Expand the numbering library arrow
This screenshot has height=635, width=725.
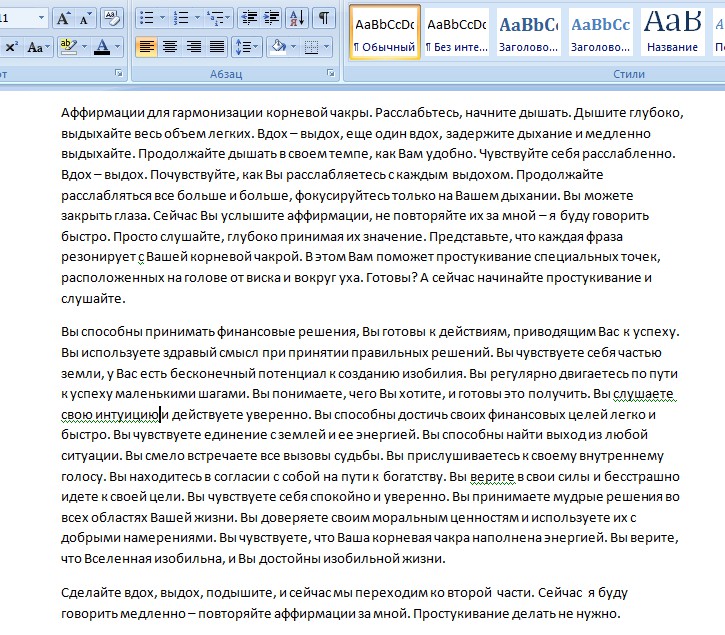(197, 18)
